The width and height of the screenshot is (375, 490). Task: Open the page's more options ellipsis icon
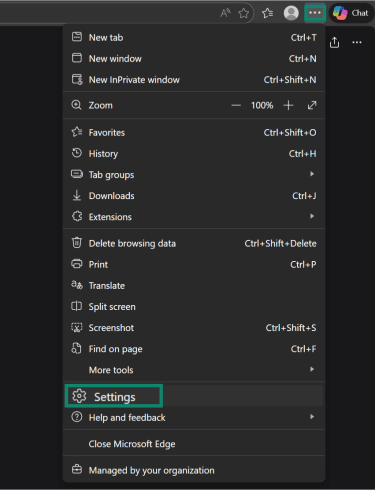(x=357, y=42)
